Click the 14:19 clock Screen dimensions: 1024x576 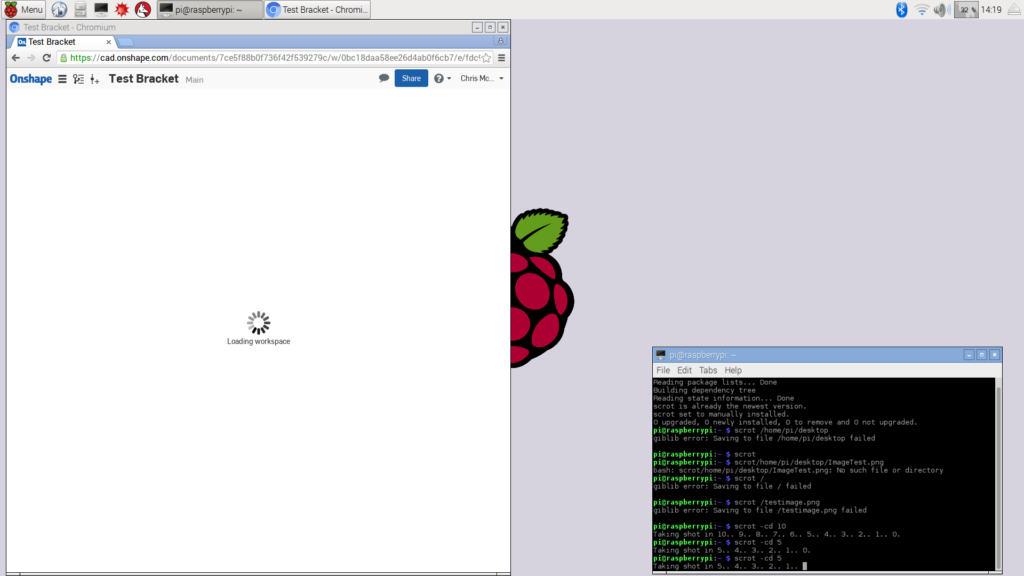991,9
